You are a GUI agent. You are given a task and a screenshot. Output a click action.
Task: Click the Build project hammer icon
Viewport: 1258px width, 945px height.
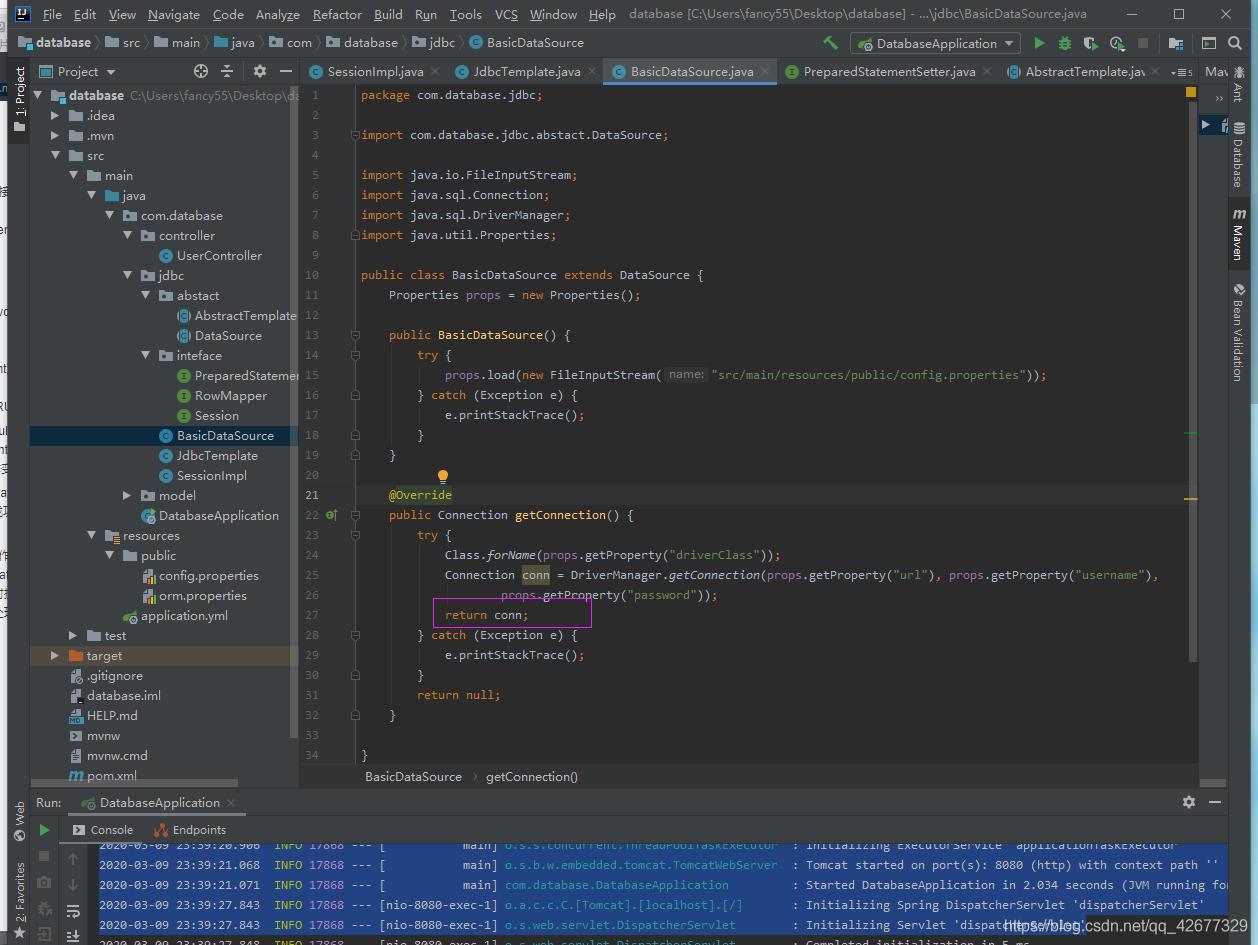830,43
